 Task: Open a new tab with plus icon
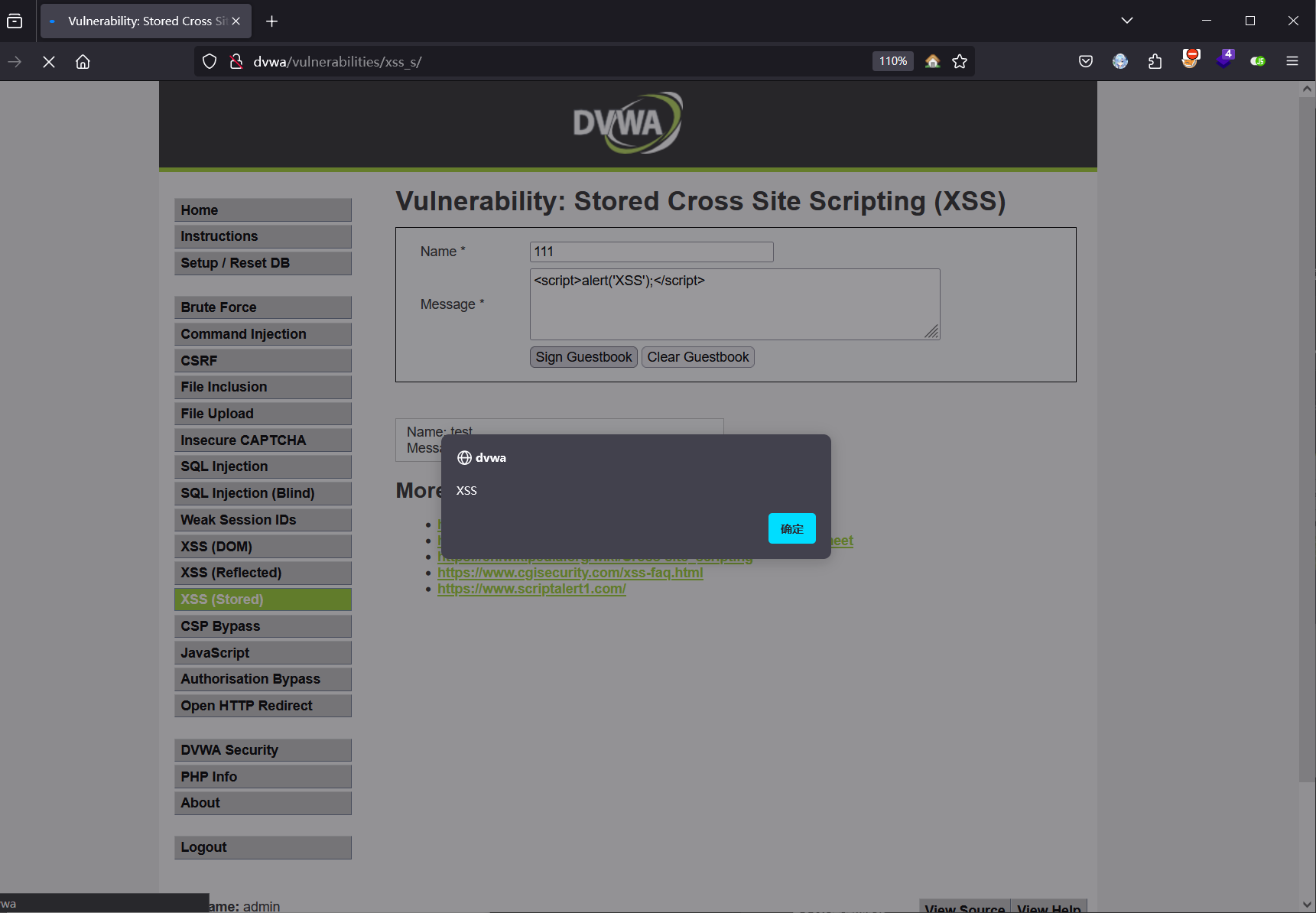coord(271,21)
